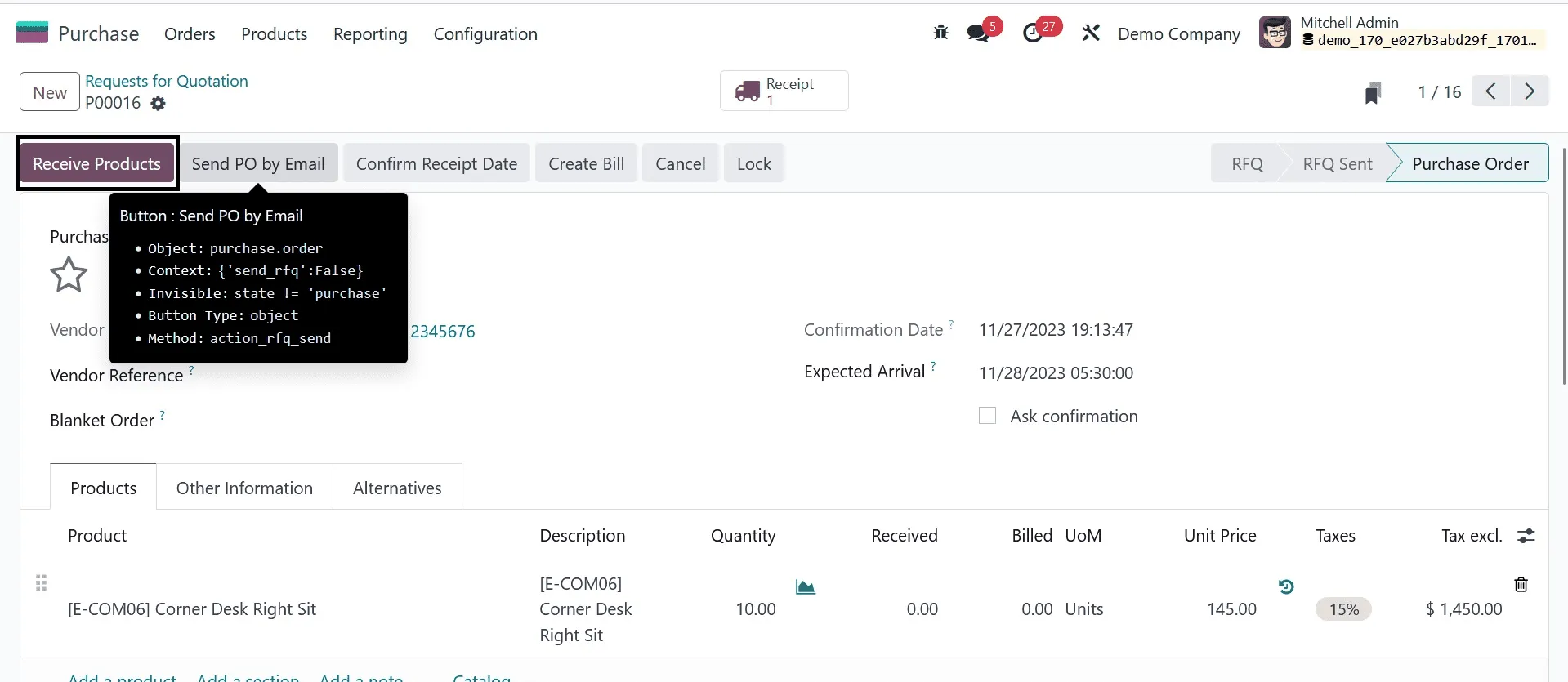Click the Receipt truck smart button
Viewport: 1568px width, 682px height.
[x=784, y=91]
